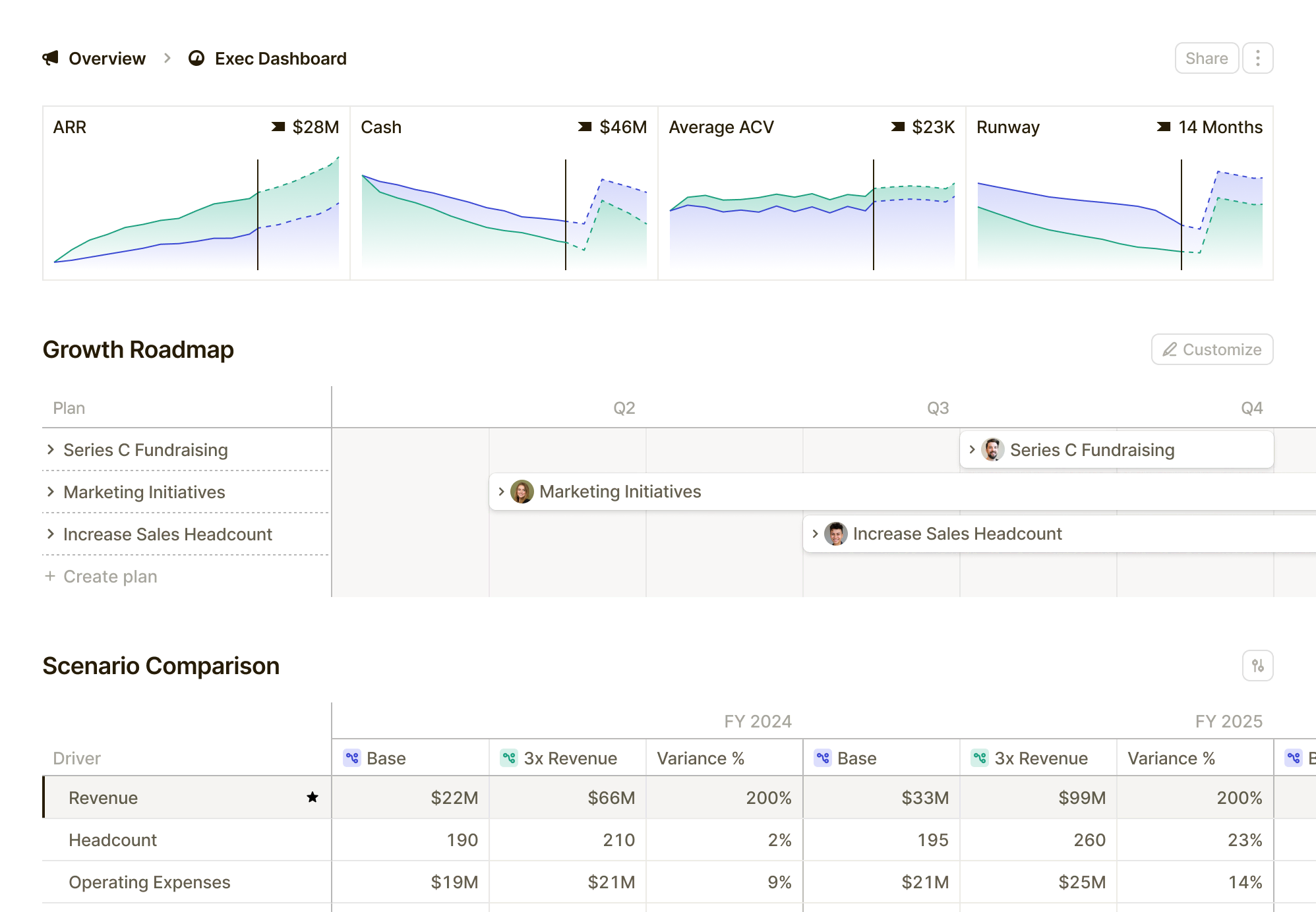This screenshot has height=912, width=1316.
Task: Click the flag icon on ARR card
Action: (278, 127)
